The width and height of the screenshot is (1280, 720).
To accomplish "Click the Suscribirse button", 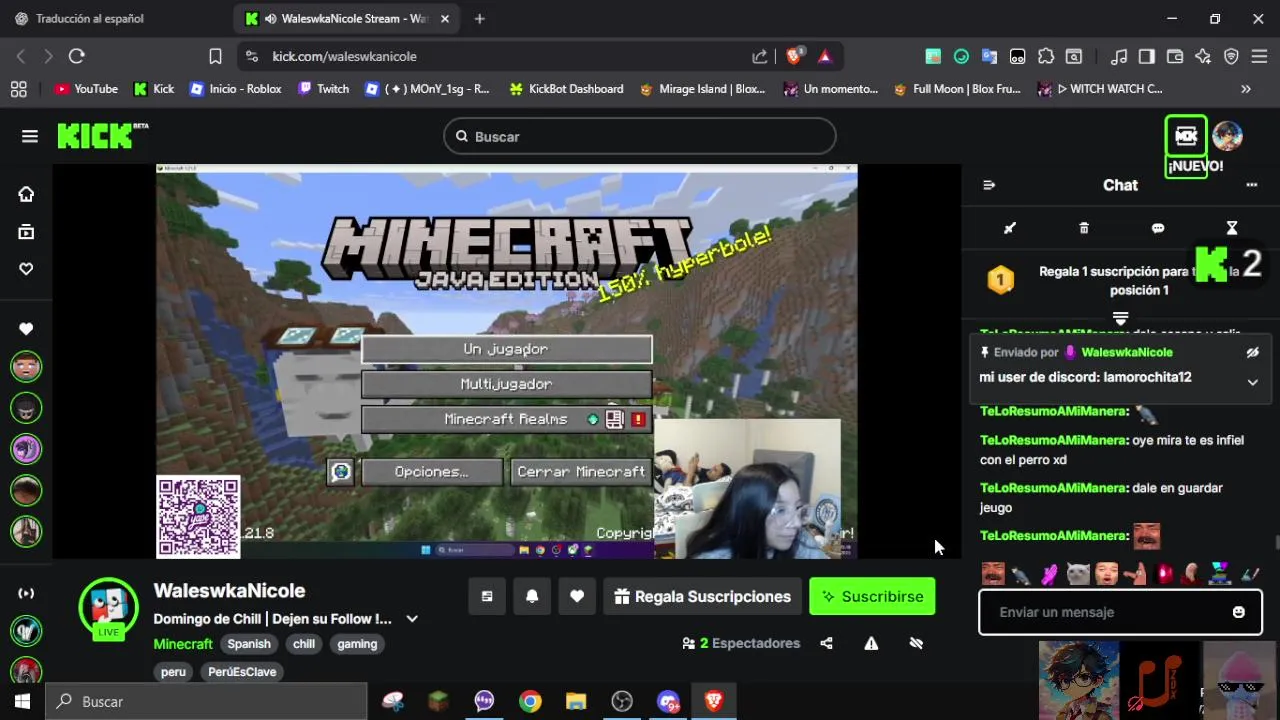I will [872, 596].
